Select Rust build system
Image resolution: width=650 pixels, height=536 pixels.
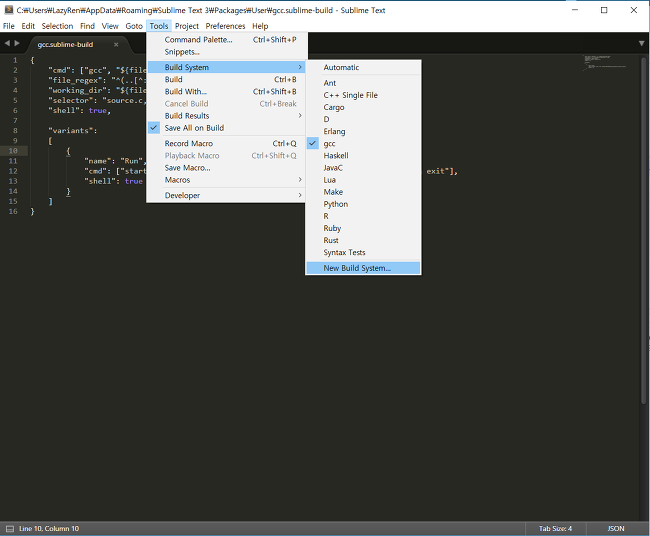[x=363, y=240]
